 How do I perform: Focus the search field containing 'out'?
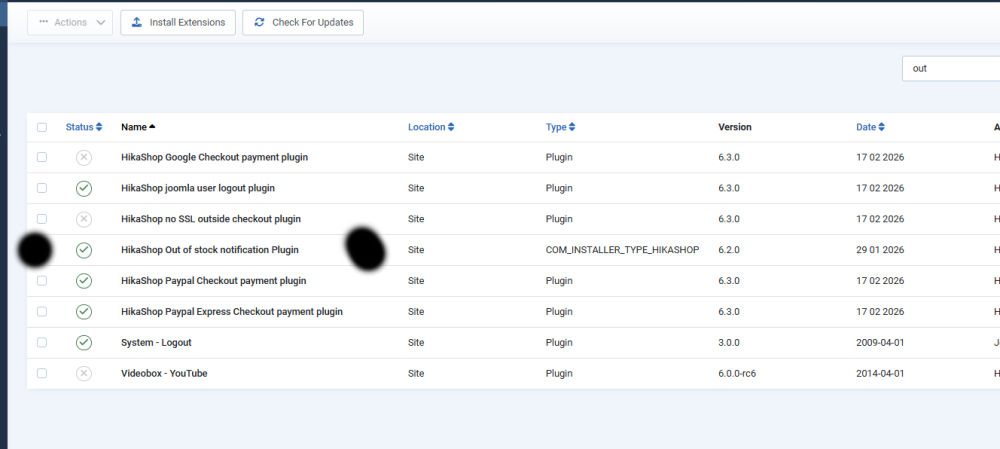(951, 68)
